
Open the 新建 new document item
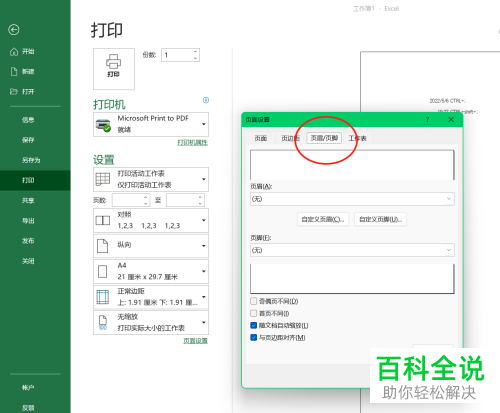(x=22, y=71)
